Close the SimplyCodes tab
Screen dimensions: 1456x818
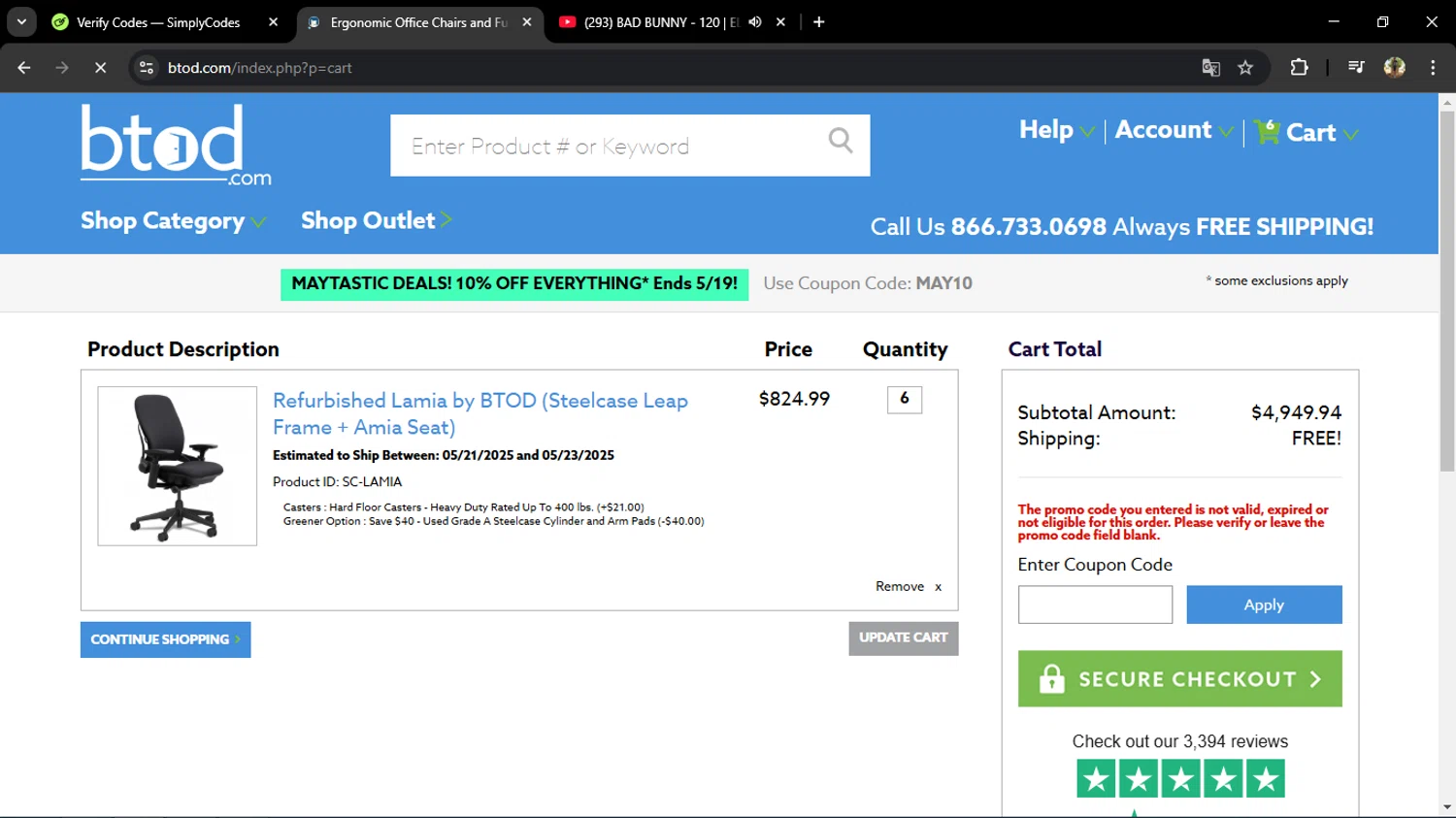pos(273,22)
